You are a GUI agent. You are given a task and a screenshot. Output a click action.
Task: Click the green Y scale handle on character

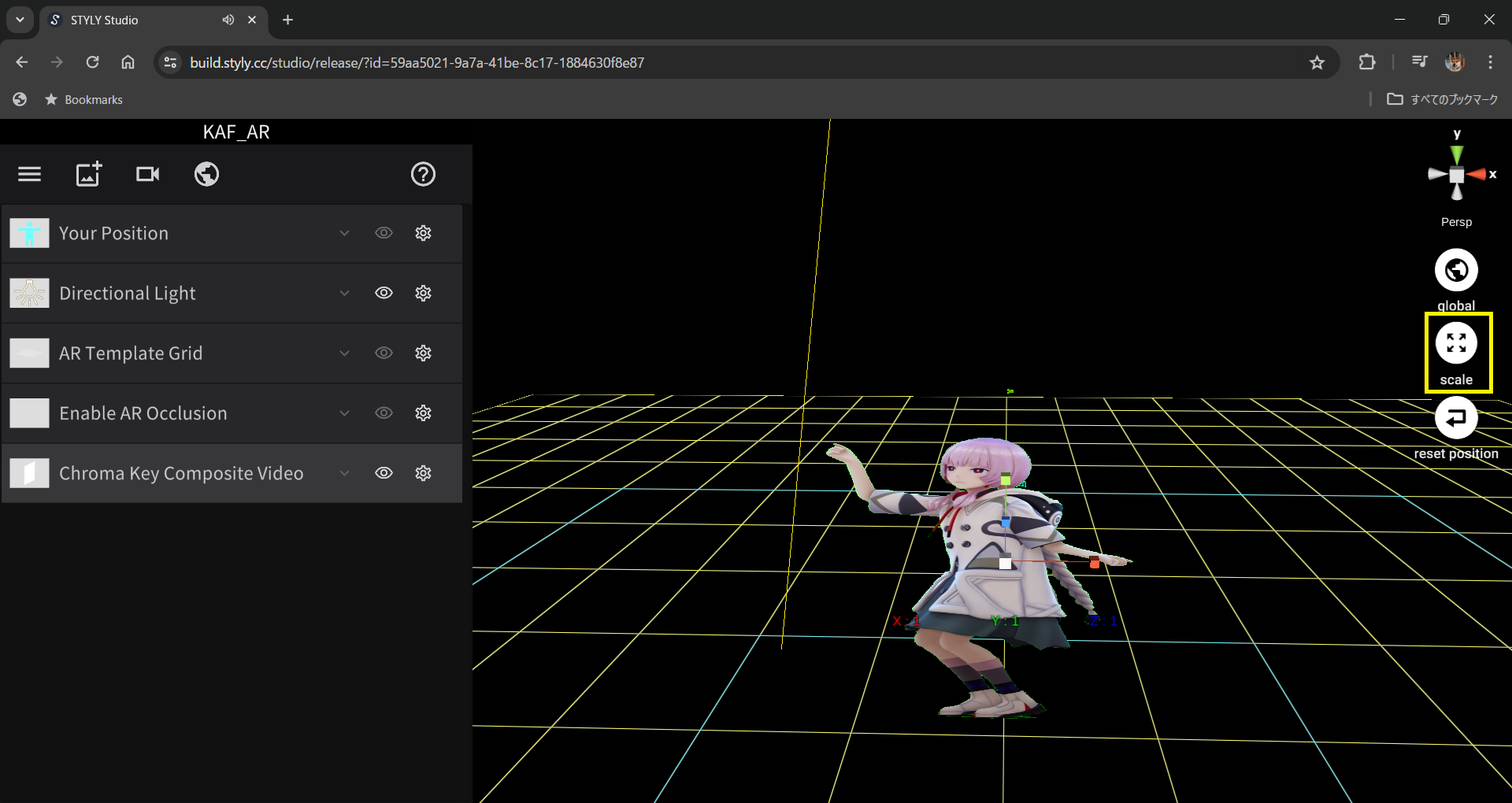(1006, 479)
